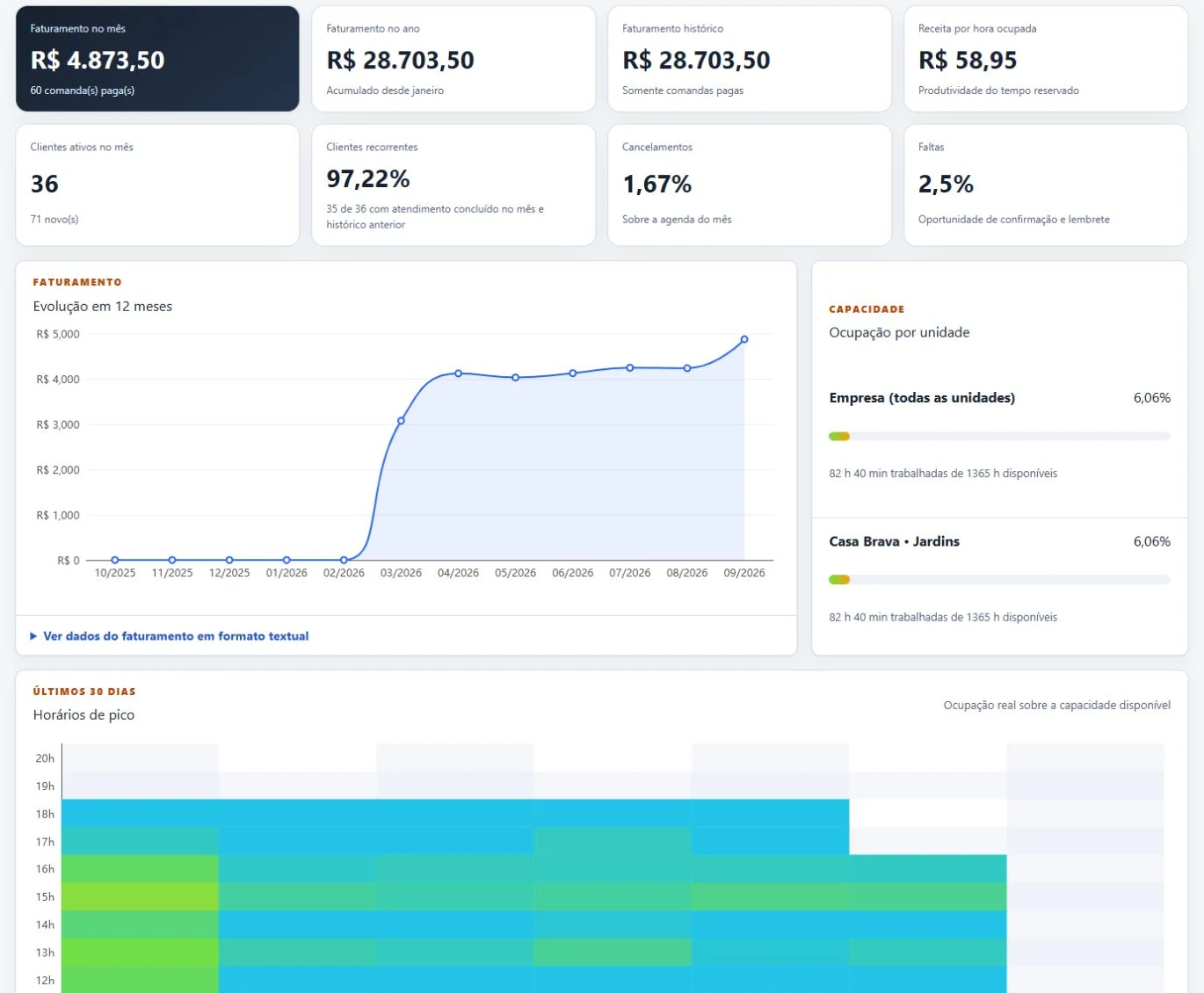1204x993 pixels.
Task: Click 'Ocupação por unidade' heading
Action: click(899, 333)
